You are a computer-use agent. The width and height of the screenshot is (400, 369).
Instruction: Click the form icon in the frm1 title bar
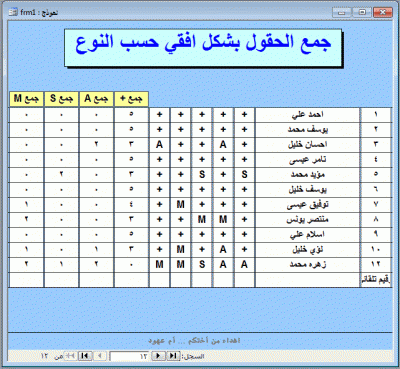(13, 12)
